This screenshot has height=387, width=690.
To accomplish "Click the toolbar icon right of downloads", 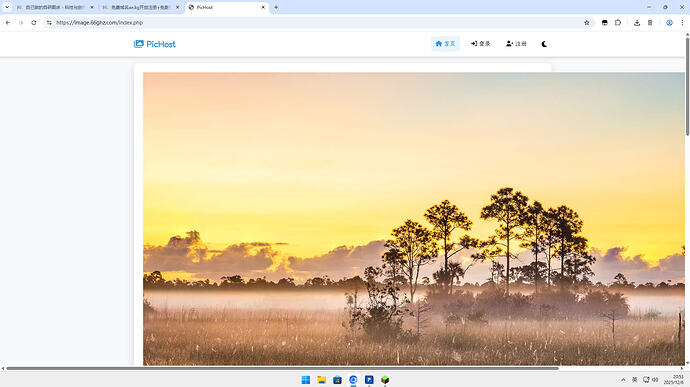I will click(x=650, y=22).
